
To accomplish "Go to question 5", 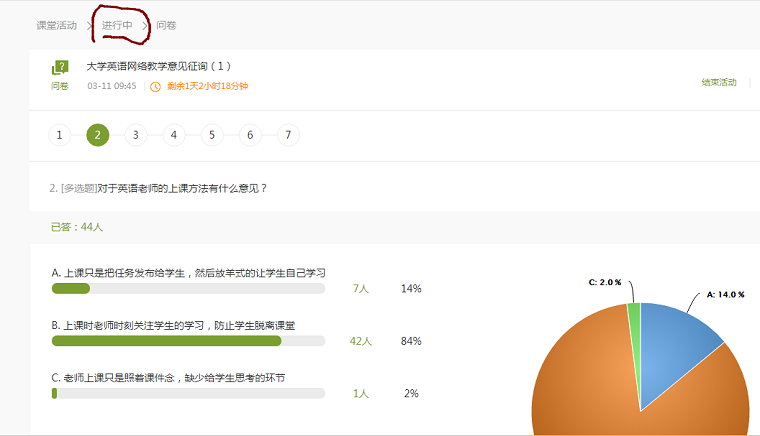I will [212, 135].
